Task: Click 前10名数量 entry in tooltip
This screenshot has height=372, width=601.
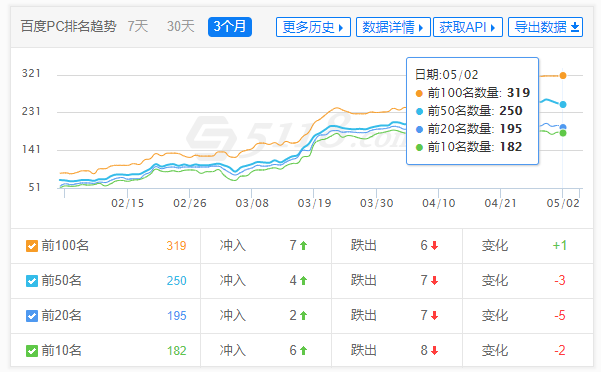Action: (469, 147)
